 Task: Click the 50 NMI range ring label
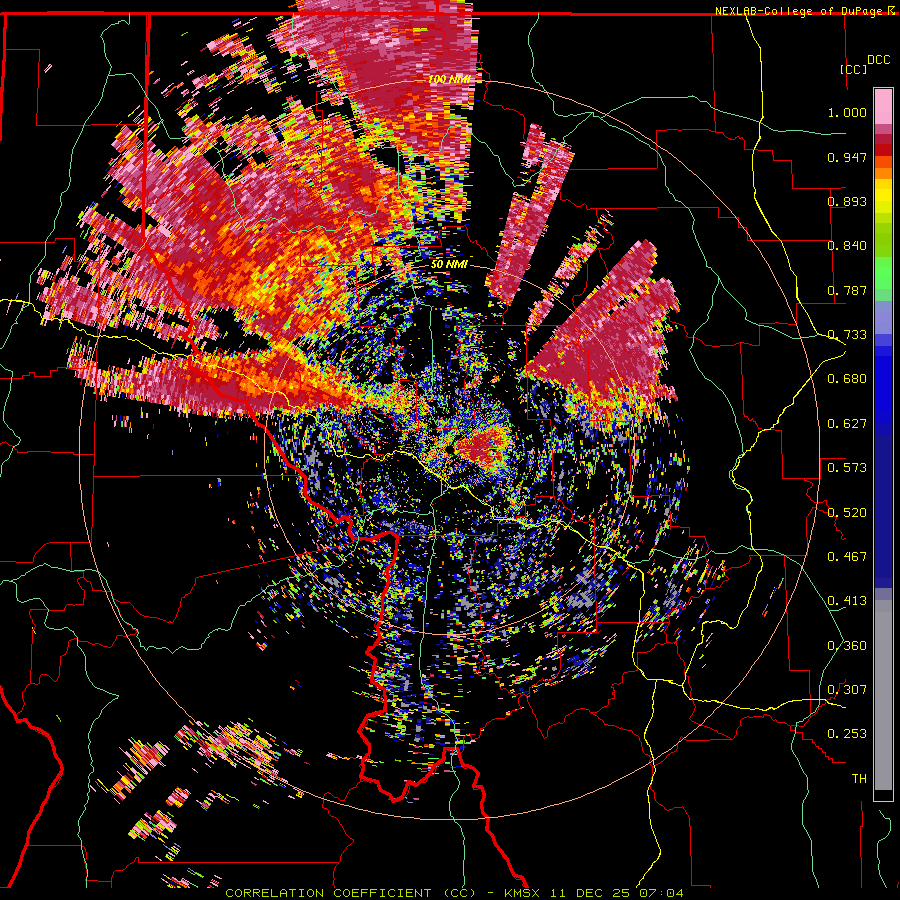(x=449, y=265)
